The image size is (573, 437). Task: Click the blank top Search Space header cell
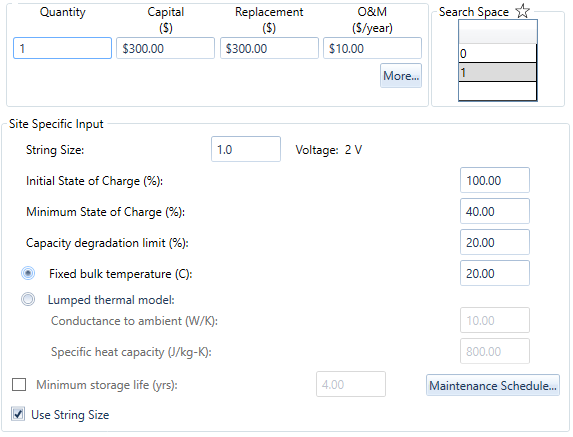[498, 32]
